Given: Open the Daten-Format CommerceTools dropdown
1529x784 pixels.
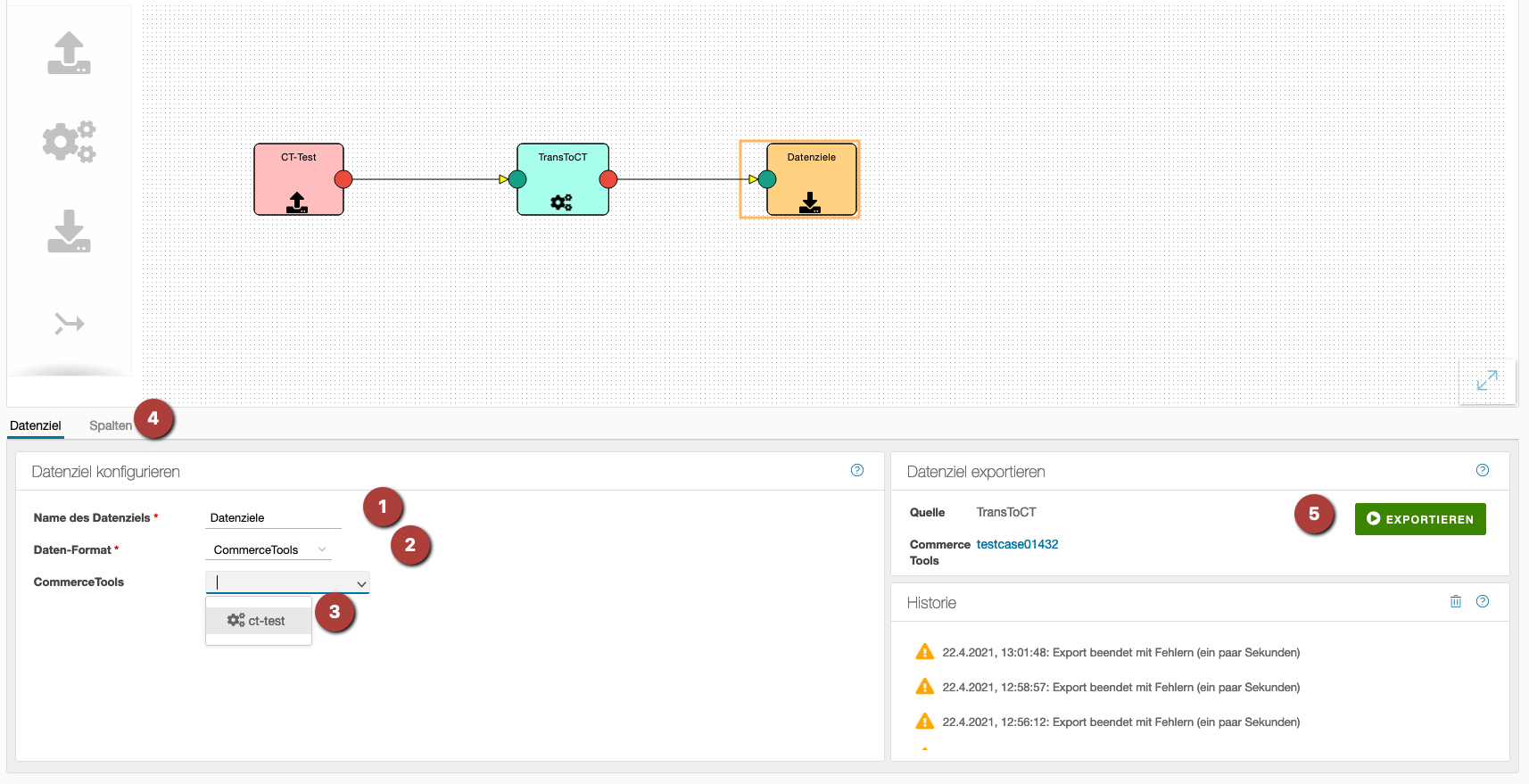Looking at the screenshot, I should [269, 550].
